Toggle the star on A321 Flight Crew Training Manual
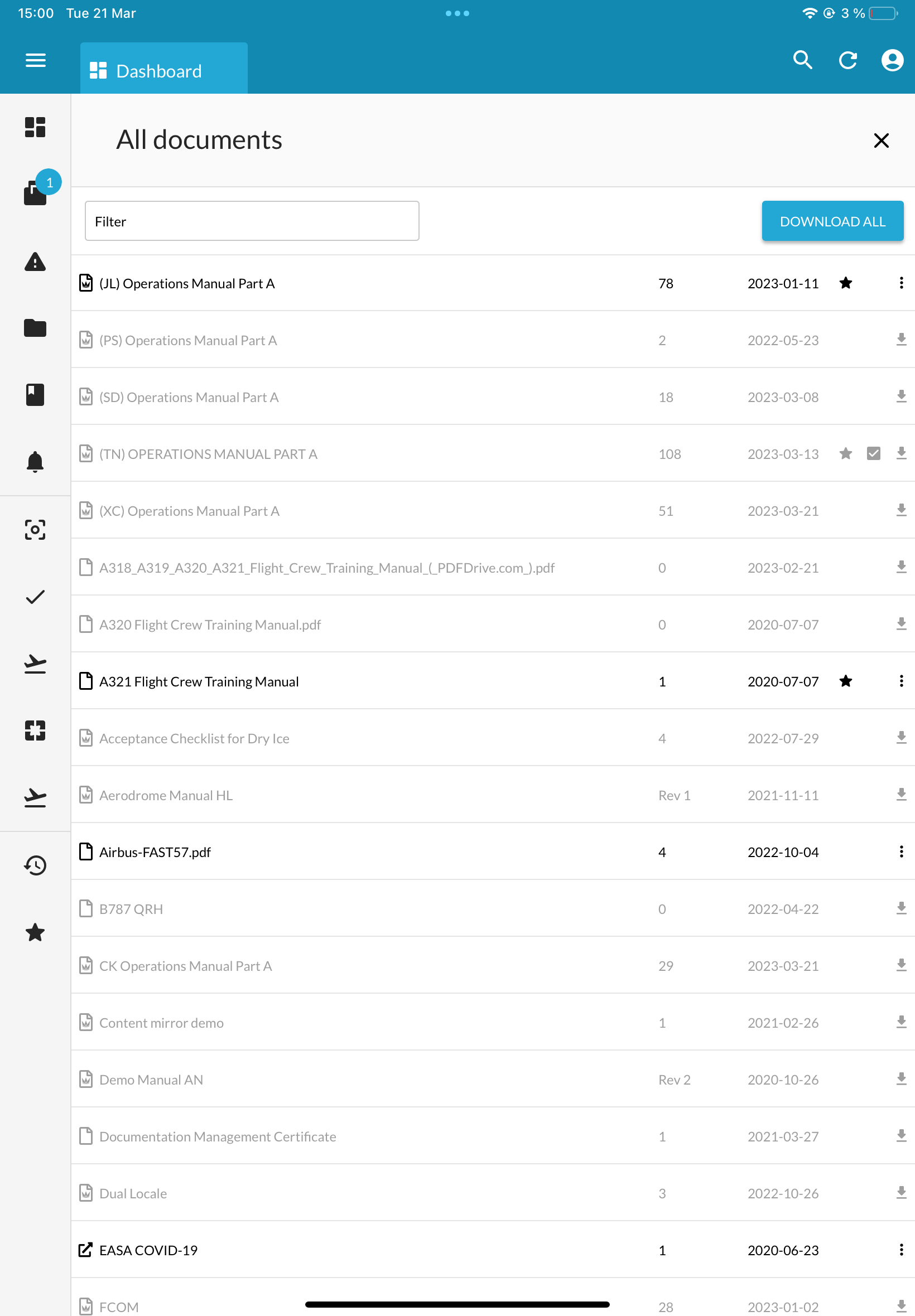The image size is (915, 1316). [x=846, y=681]
